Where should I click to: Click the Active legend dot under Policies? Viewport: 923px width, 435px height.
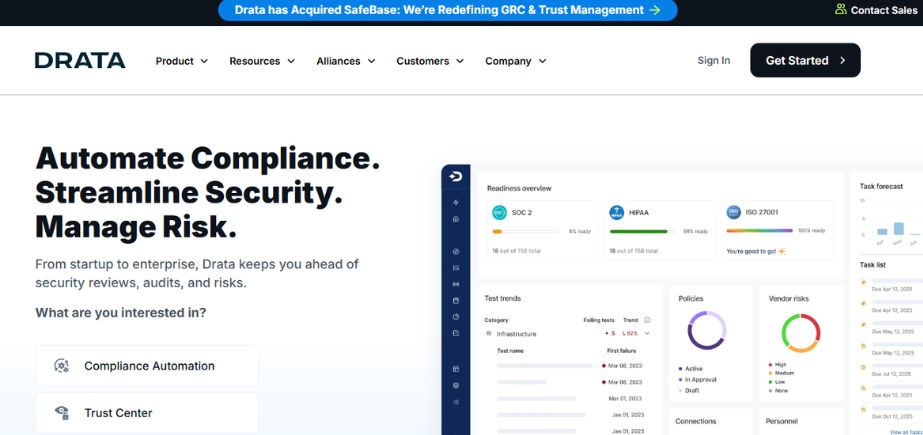coord(680,368)
